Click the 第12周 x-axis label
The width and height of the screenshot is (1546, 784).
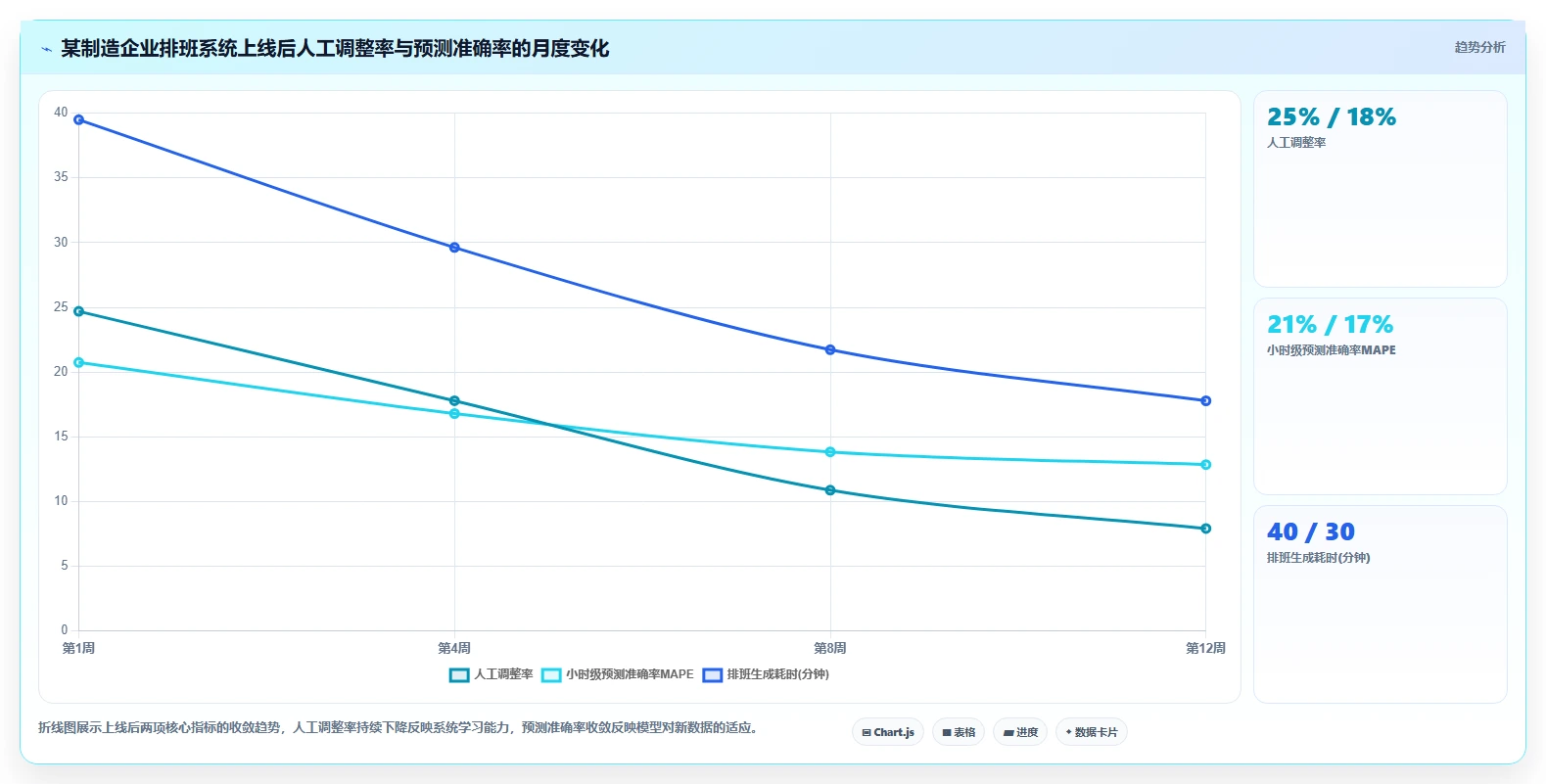point(1205,648)
